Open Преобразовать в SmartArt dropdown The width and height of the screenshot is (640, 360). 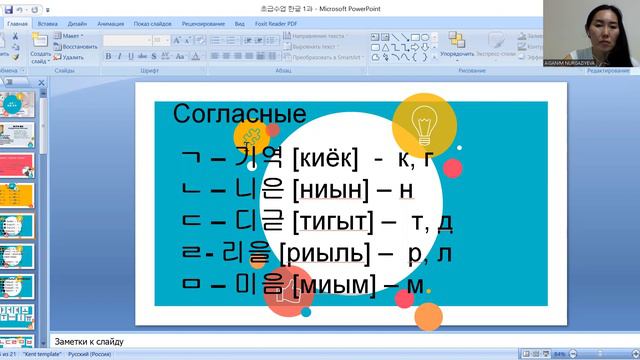tap(323, 58)
